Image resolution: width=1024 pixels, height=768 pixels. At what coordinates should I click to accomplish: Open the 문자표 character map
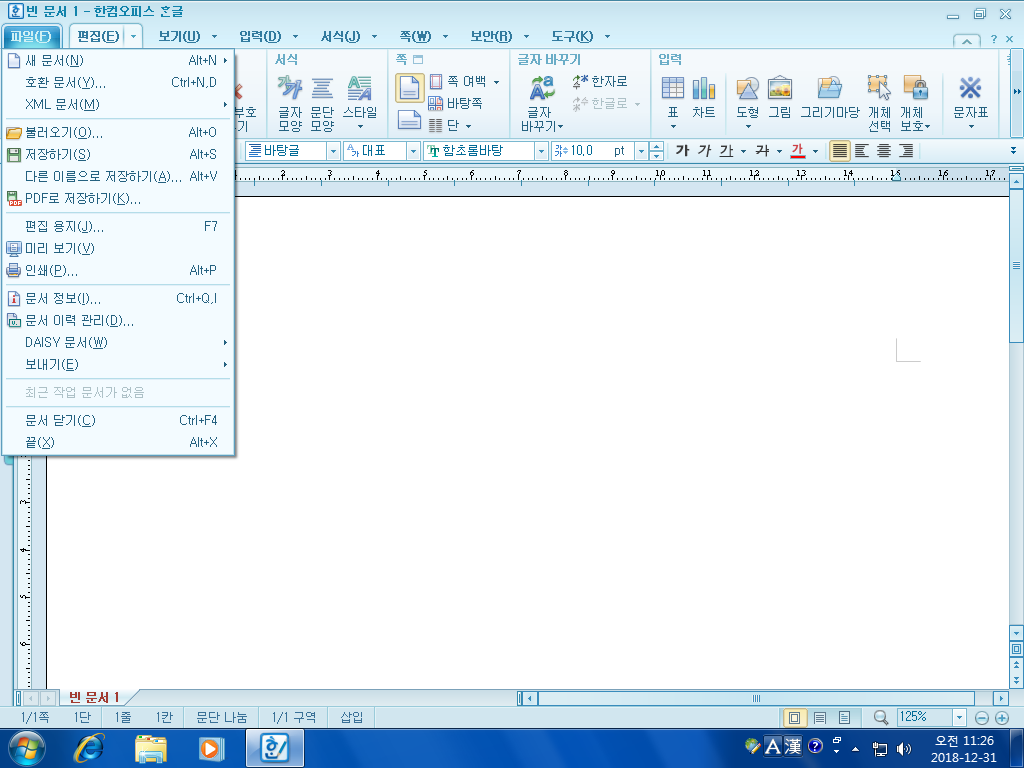pos(970,103)
